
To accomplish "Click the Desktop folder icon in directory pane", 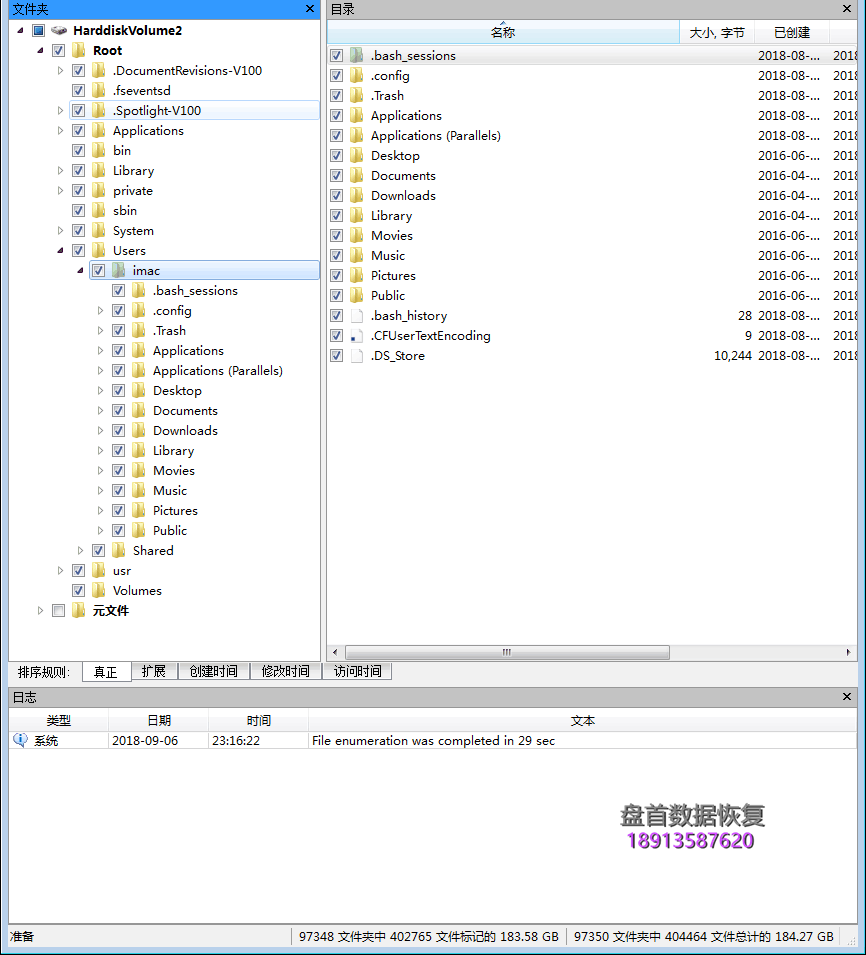I will [x=357, y=155].
